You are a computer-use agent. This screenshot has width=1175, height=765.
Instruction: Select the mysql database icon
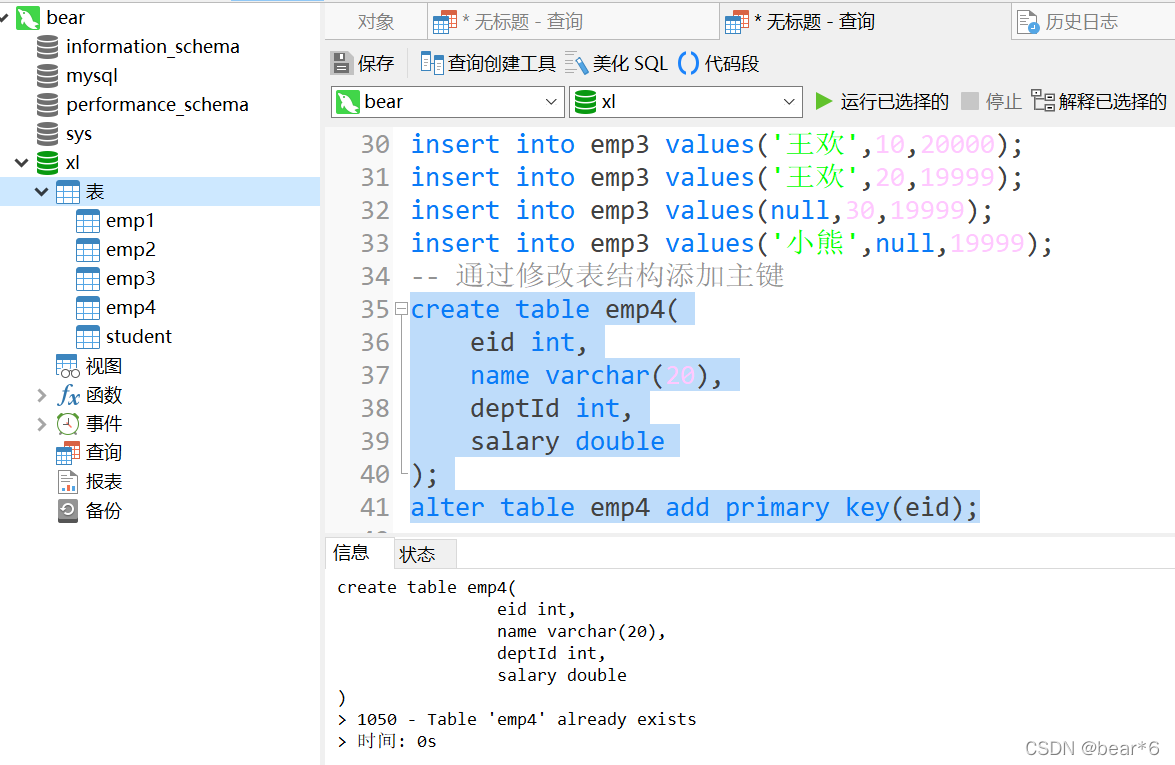click(x=47, y=76)
